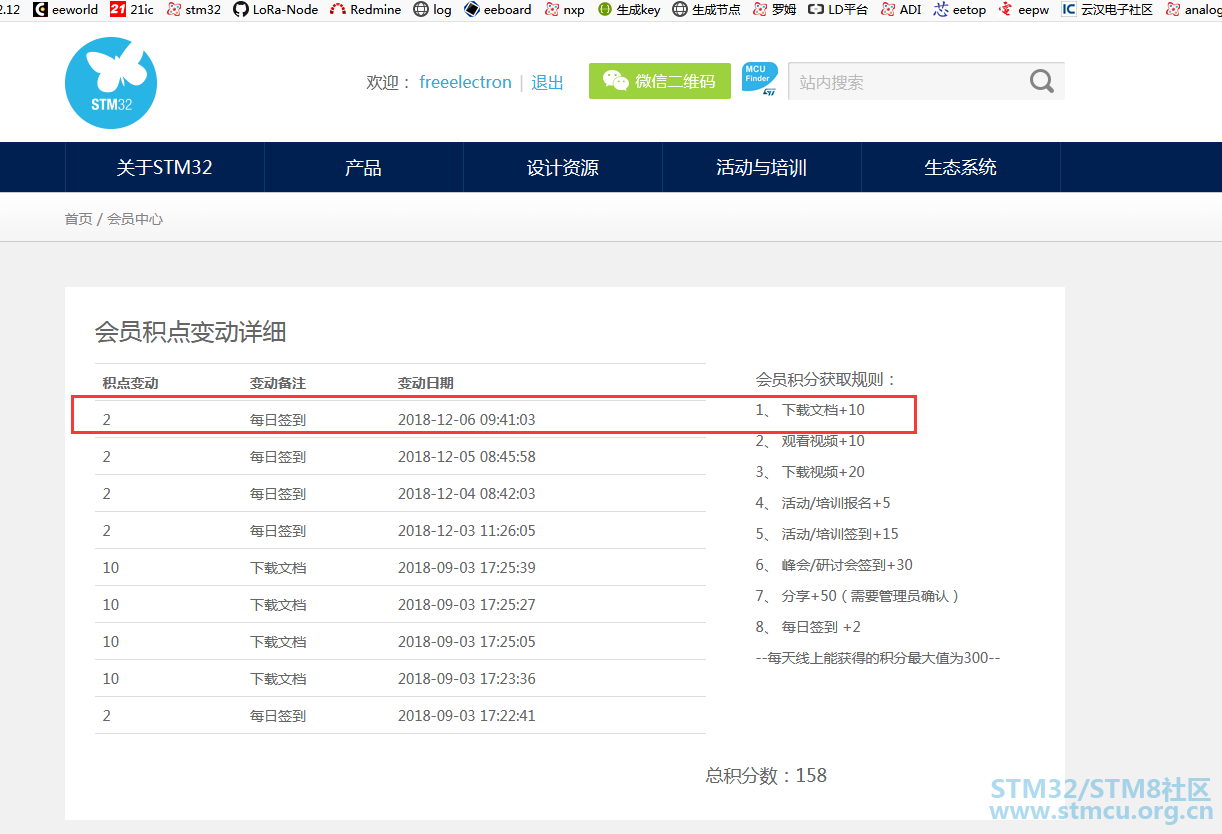
Task: Click the 总积分数：158 total
Action: pos(766,775)
